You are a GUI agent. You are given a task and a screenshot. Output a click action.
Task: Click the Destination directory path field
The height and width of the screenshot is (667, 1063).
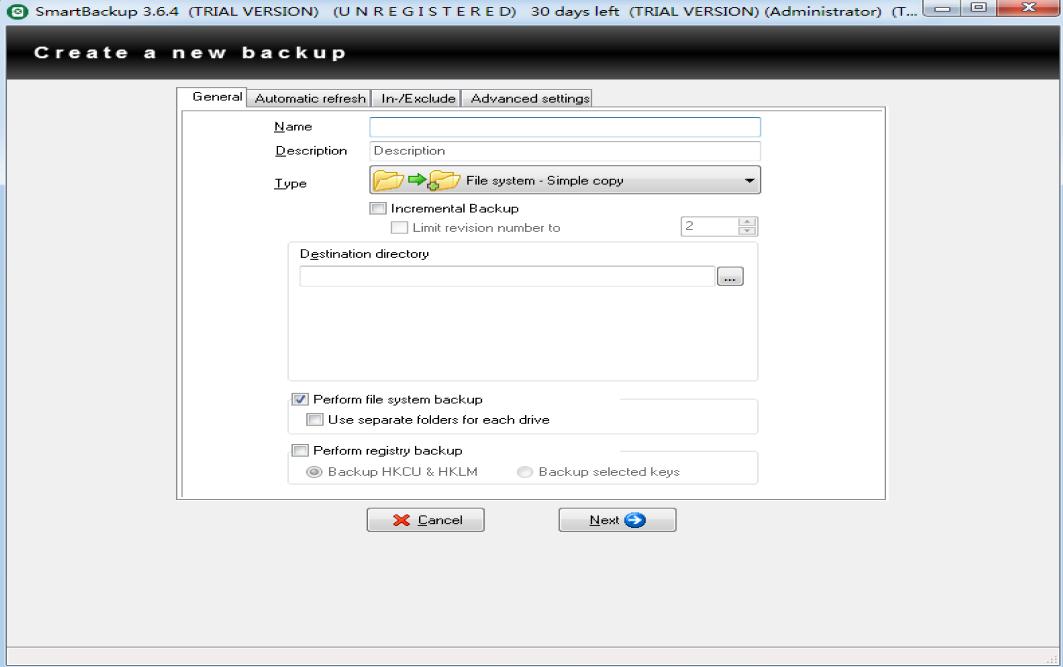coord(507,277)
